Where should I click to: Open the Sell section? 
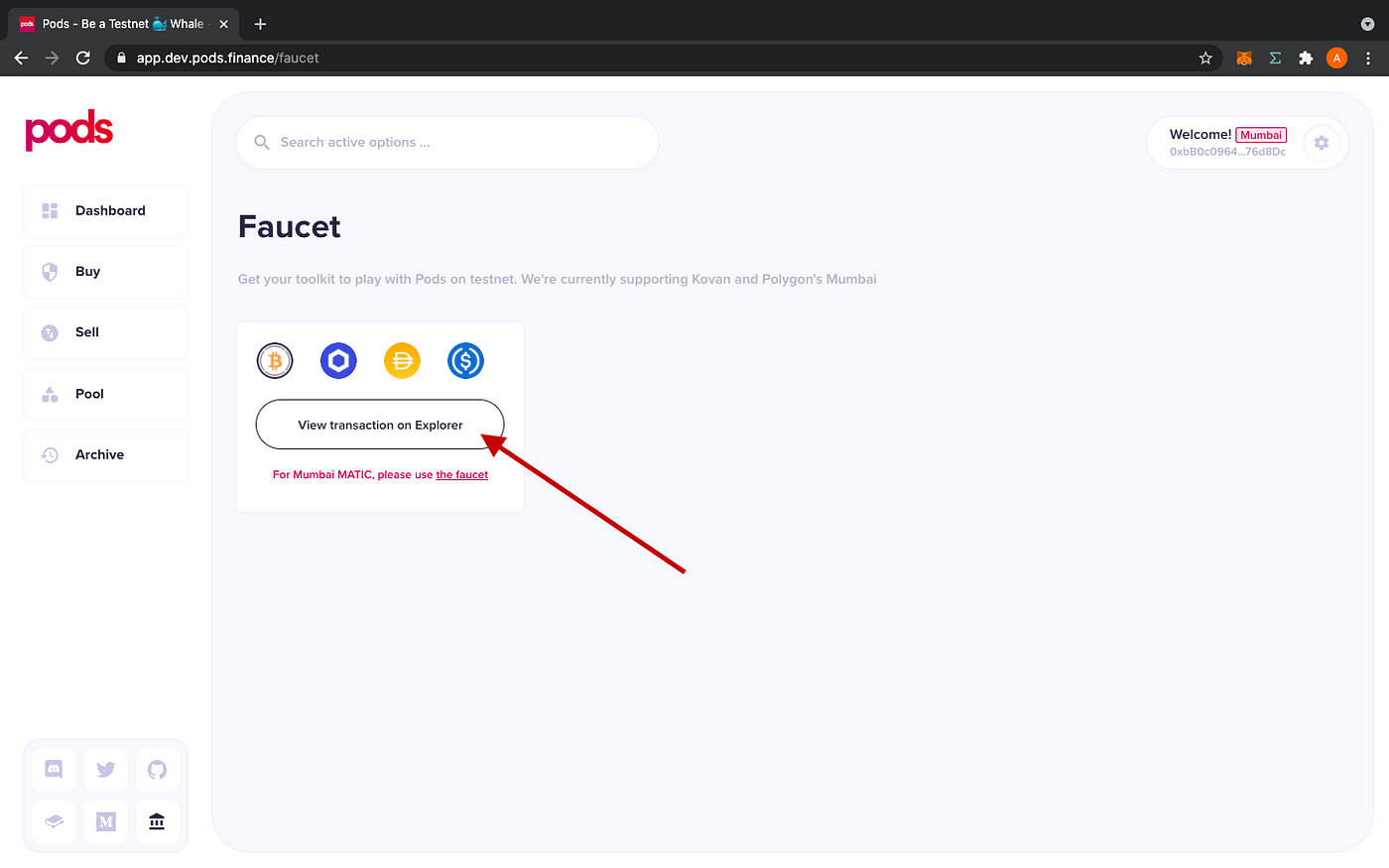click(x=105, y=332)
